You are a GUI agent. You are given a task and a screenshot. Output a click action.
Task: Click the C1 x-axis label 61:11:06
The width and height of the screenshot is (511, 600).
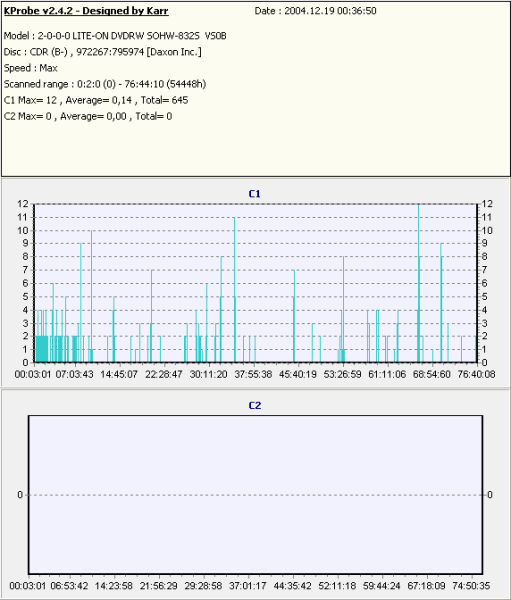387,374
